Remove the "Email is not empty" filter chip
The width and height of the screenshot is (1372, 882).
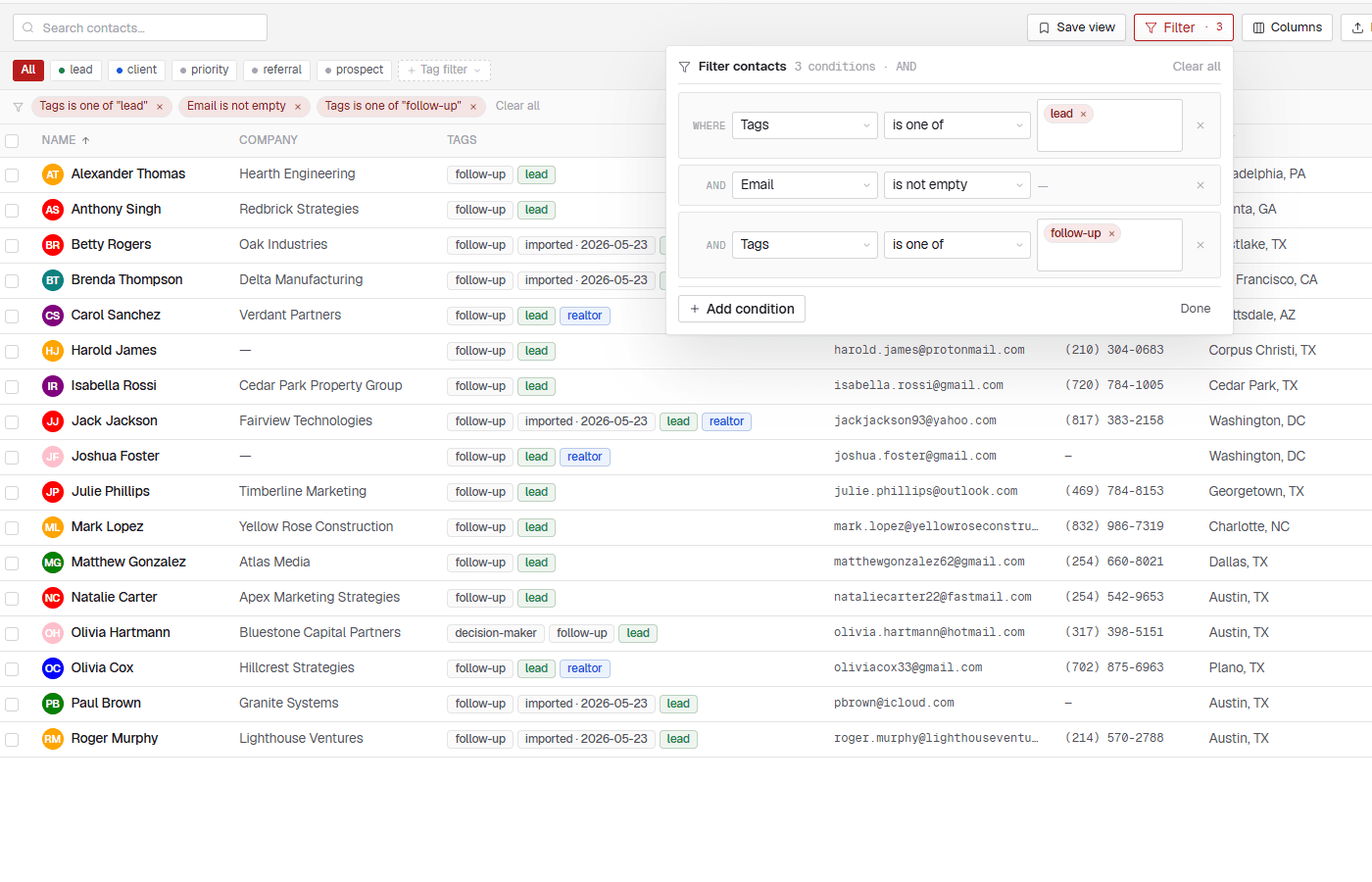click(298, 107)
